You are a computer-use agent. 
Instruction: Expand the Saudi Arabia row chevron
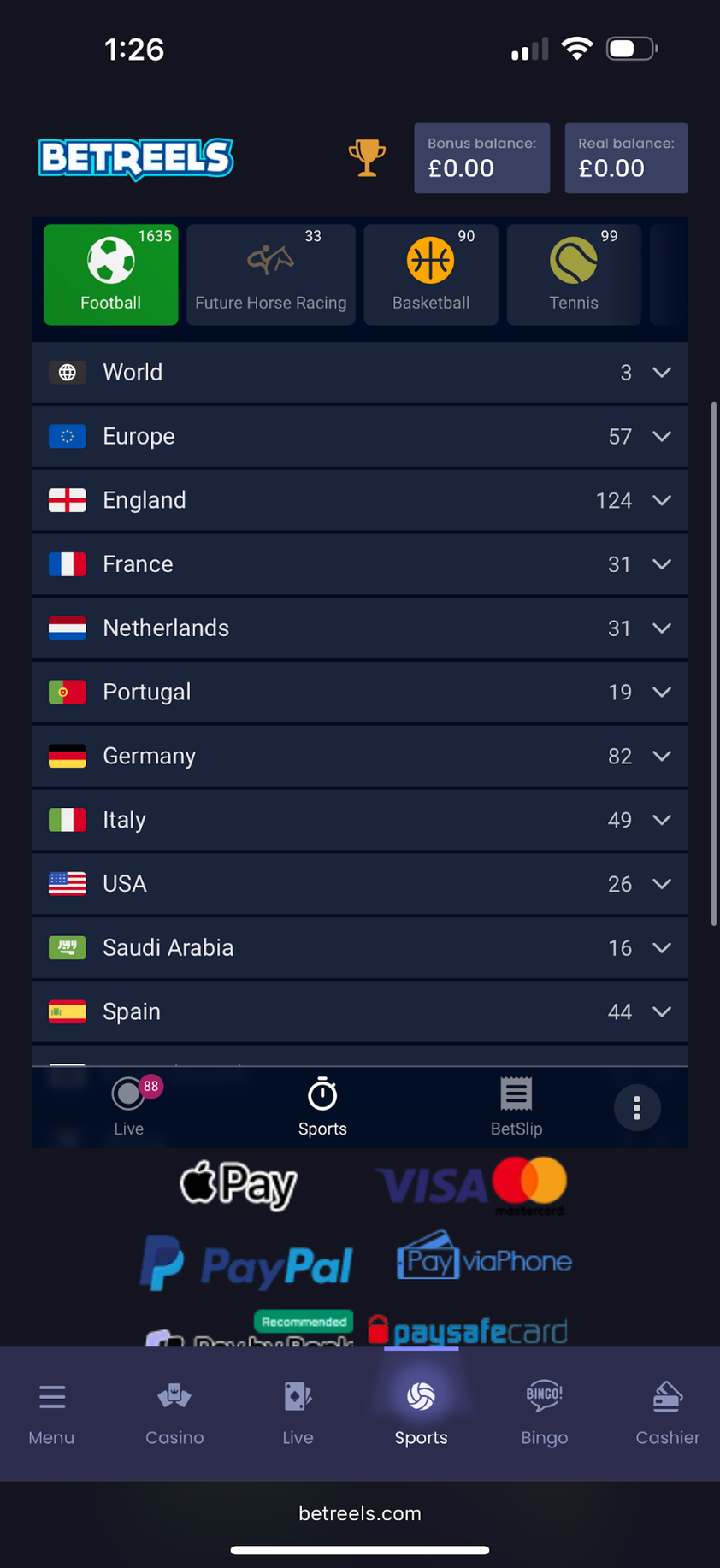pos(662,947)
